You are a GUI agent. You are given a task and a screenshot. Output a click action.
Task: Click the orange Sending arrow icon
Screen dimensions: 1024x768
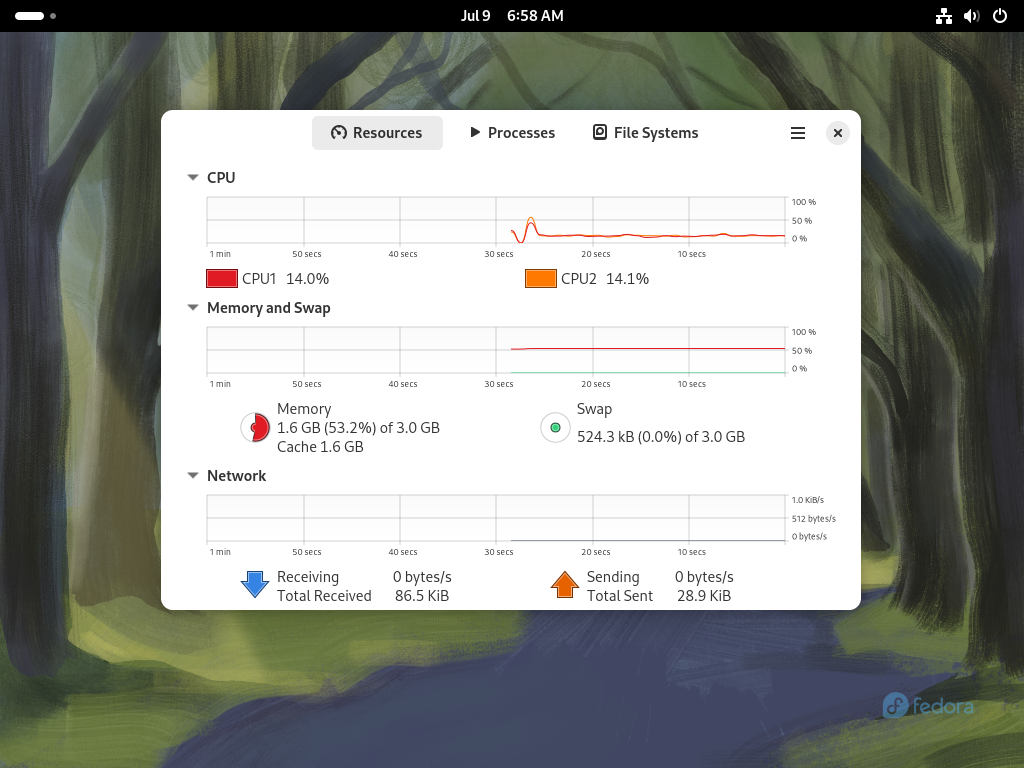tap(565, 584)
